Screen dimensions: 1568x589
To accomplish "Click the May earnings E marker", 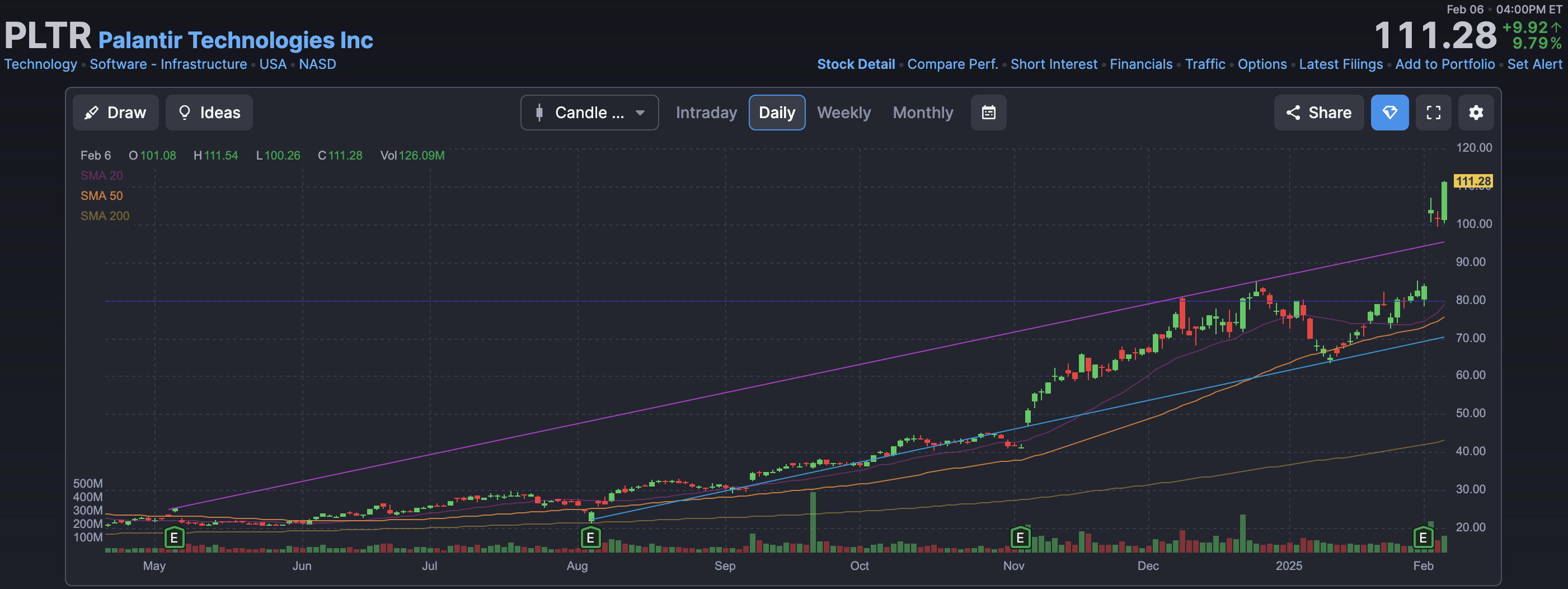I will click(x=174, y=538).
